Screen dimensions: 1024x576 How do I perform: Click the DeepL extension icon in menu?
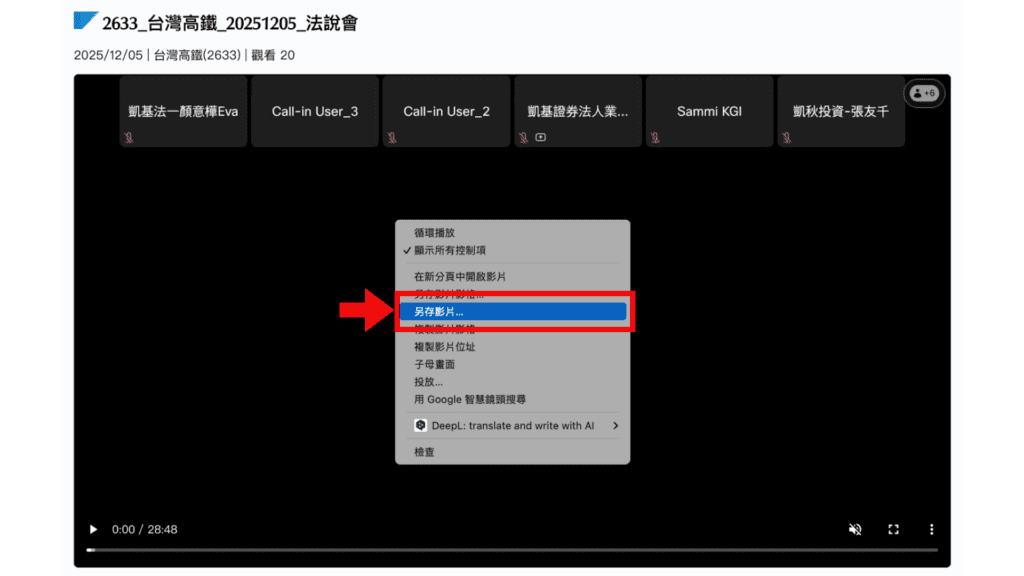pos(422,426)
